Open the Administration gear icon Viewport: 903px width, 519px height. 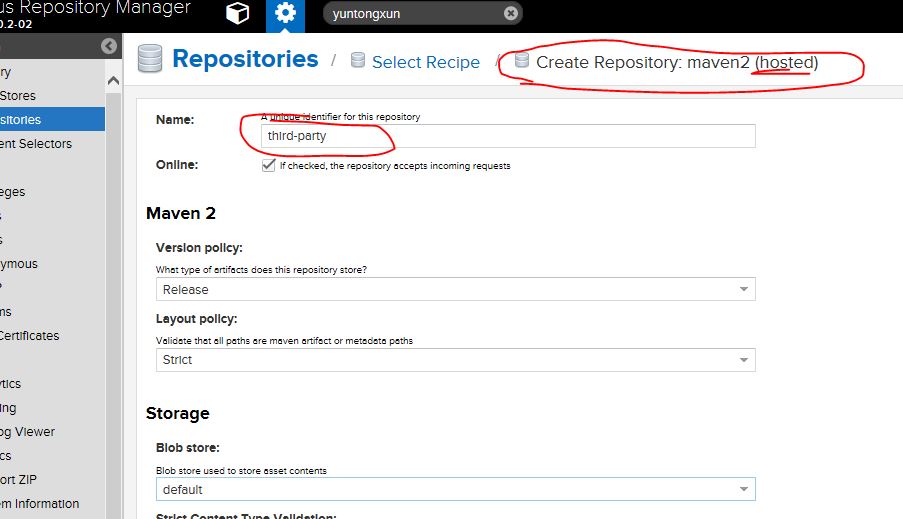click(x=285, y=14)
